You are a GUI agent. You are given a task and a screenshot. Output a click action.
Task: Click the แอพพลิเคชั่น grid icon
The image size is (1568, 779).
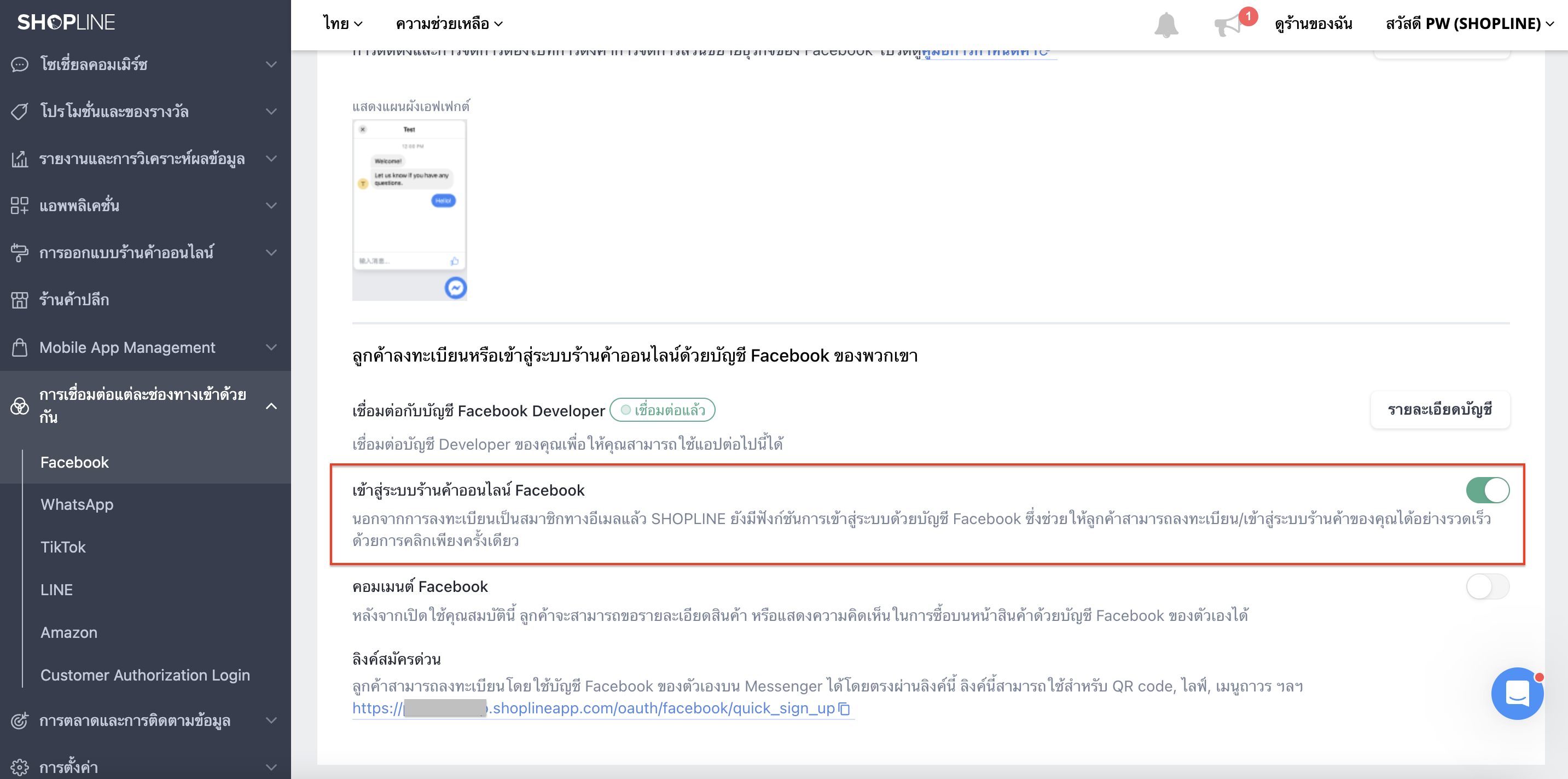pos(20,205)
